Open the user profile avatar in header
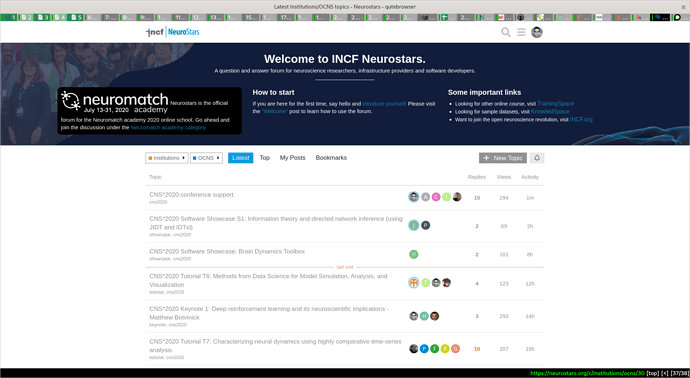The width and height of the screenshot is (690, 378). (537, 32)
